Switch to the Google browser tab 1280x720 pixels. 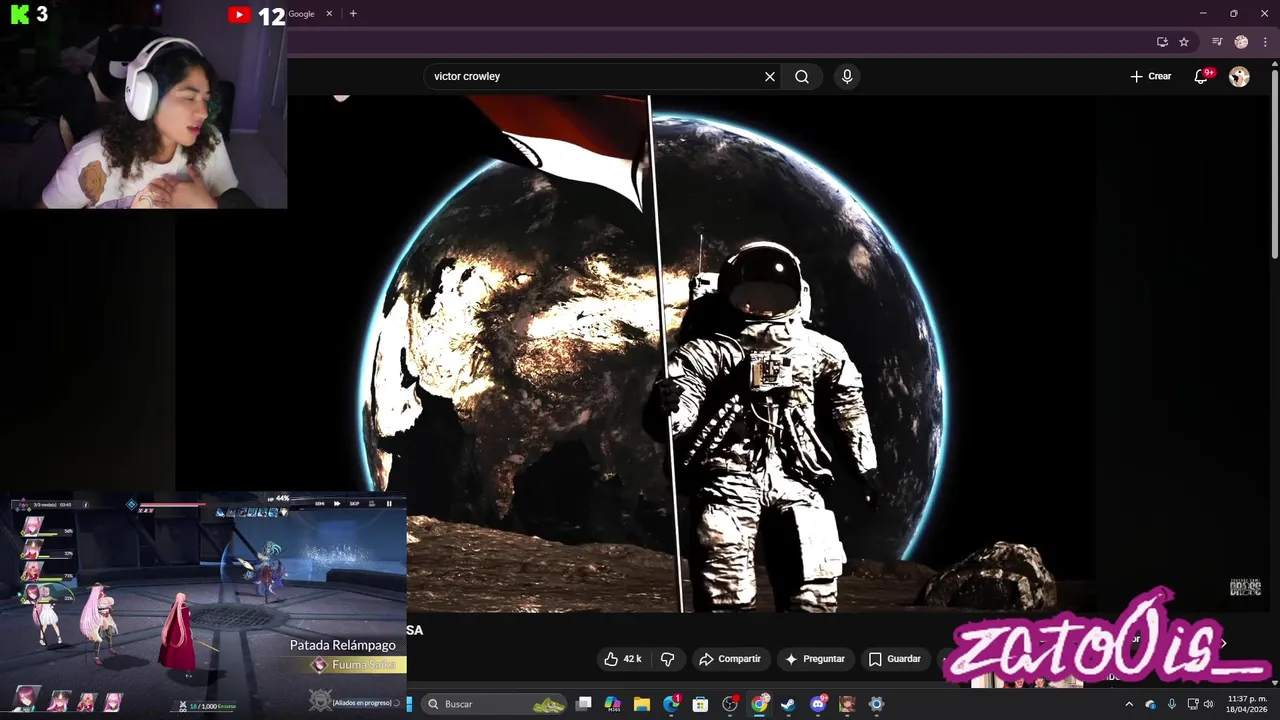click(301, 14)
